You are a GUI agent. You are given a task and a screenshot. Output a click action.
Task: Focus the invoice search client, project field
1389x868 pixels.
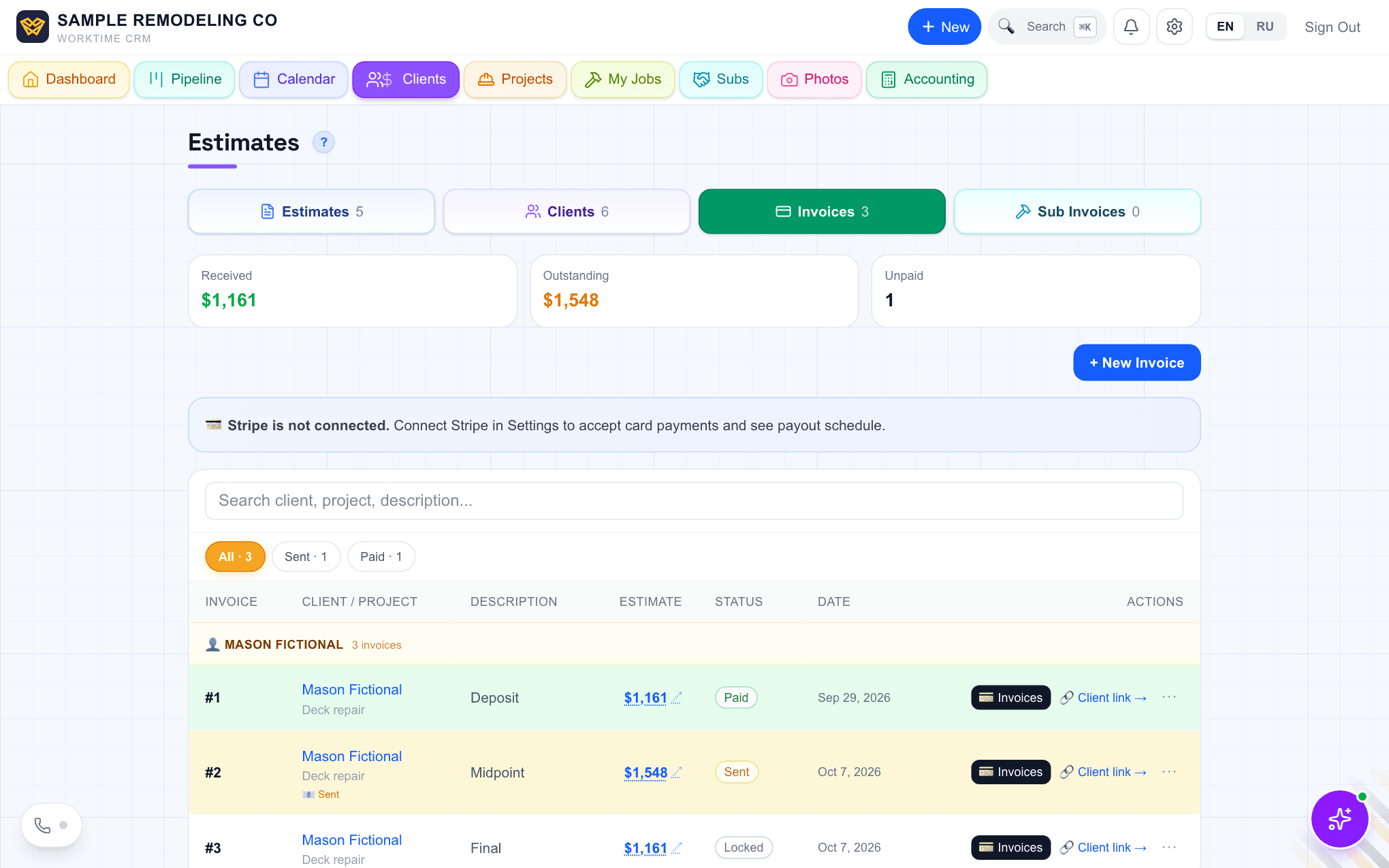(694, 501)
